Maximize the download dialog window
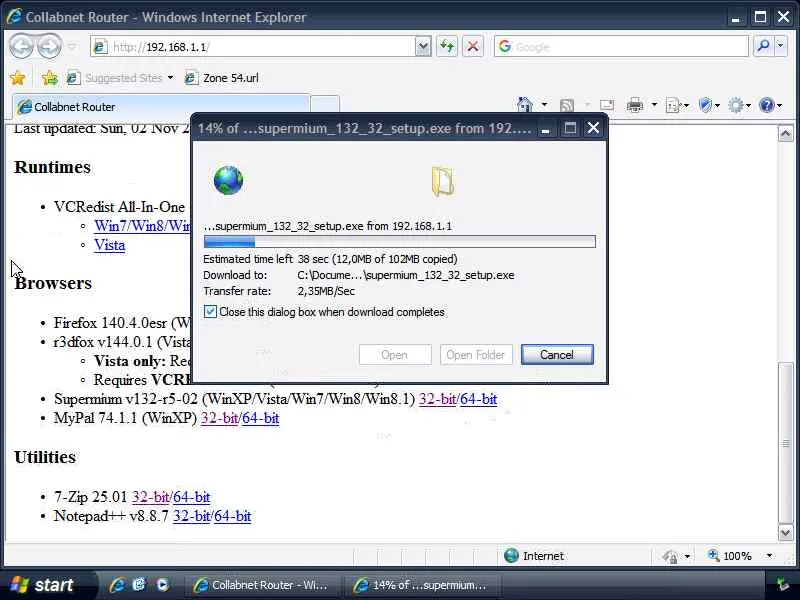The image size is (800, 600). point(570,128)
